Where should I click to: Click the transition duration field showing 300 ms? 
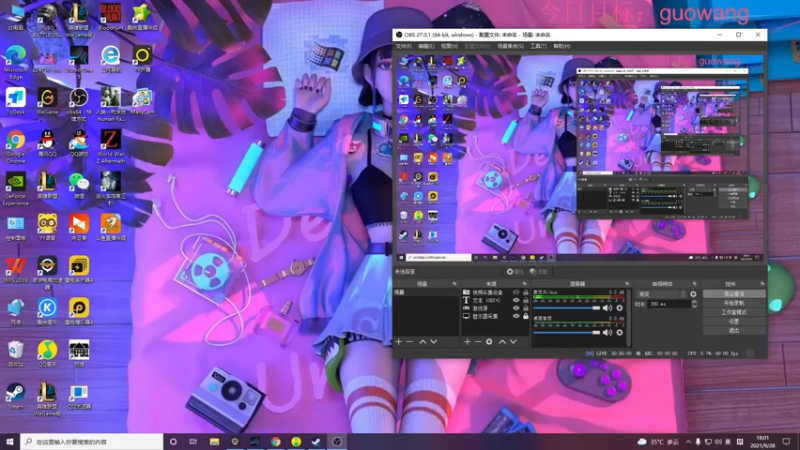[668, 304]
